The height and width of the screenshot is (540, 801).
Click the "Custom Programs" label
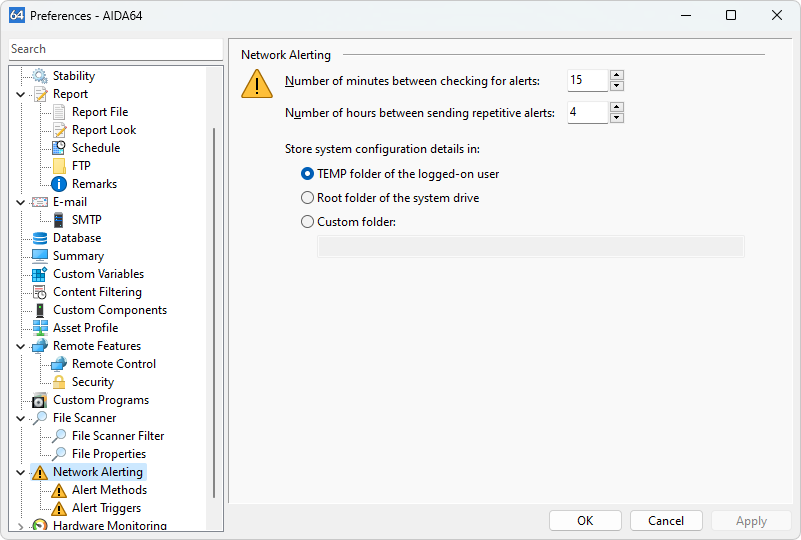[x=101, y=400]
